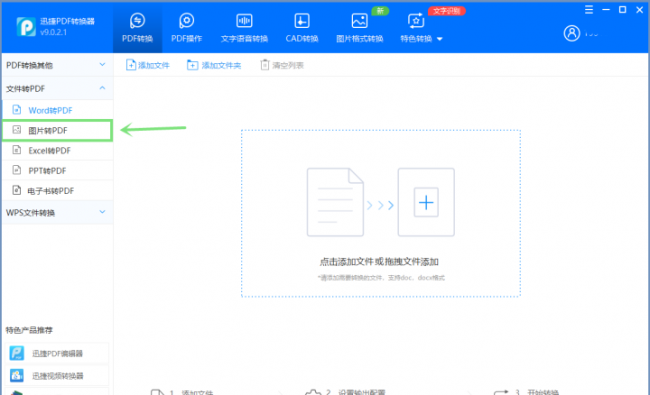Click the user account avatar icon

(572, 33)
